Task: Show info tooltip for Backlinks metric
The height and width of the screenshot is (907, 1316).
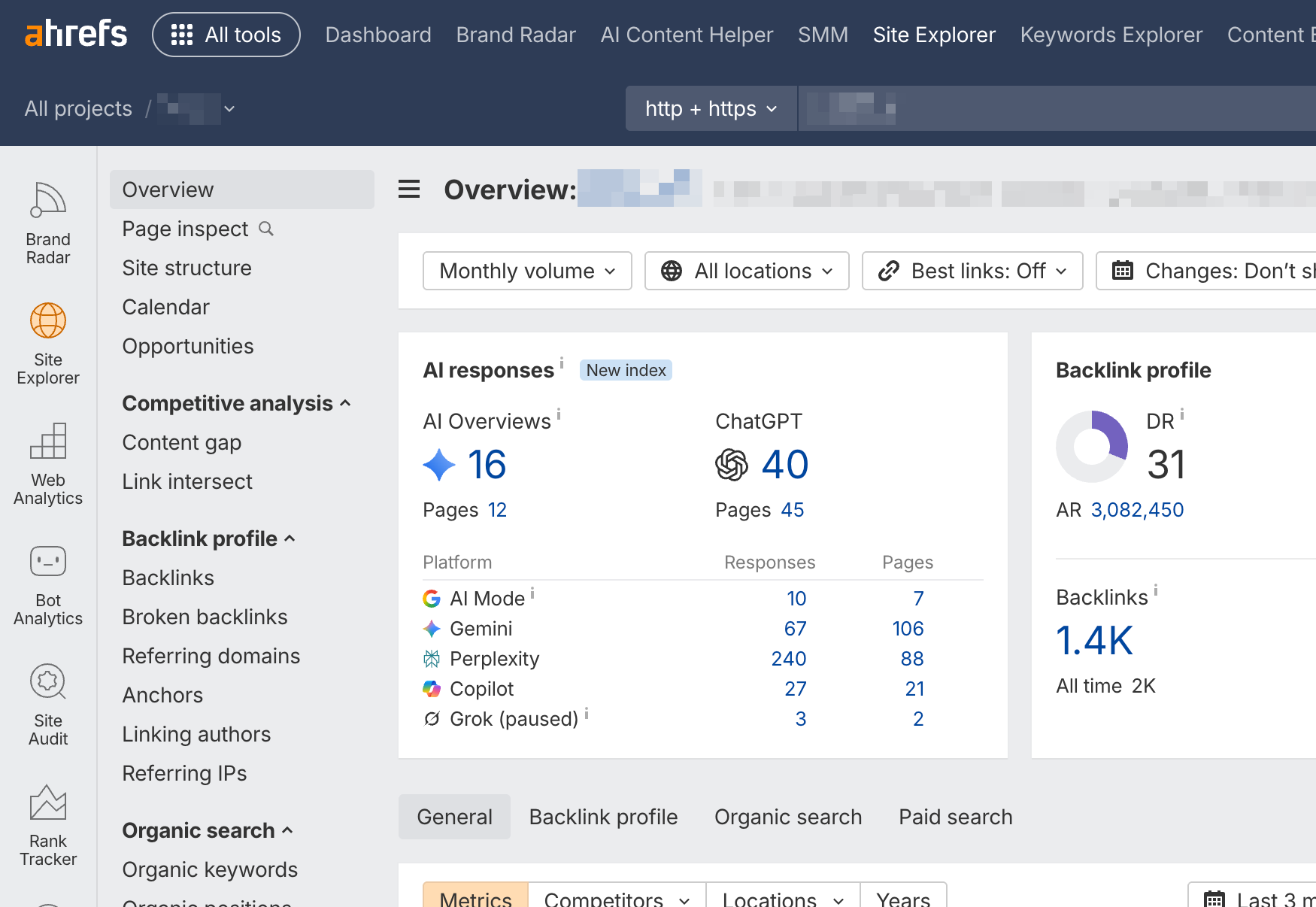Action: coord(1156,590)
